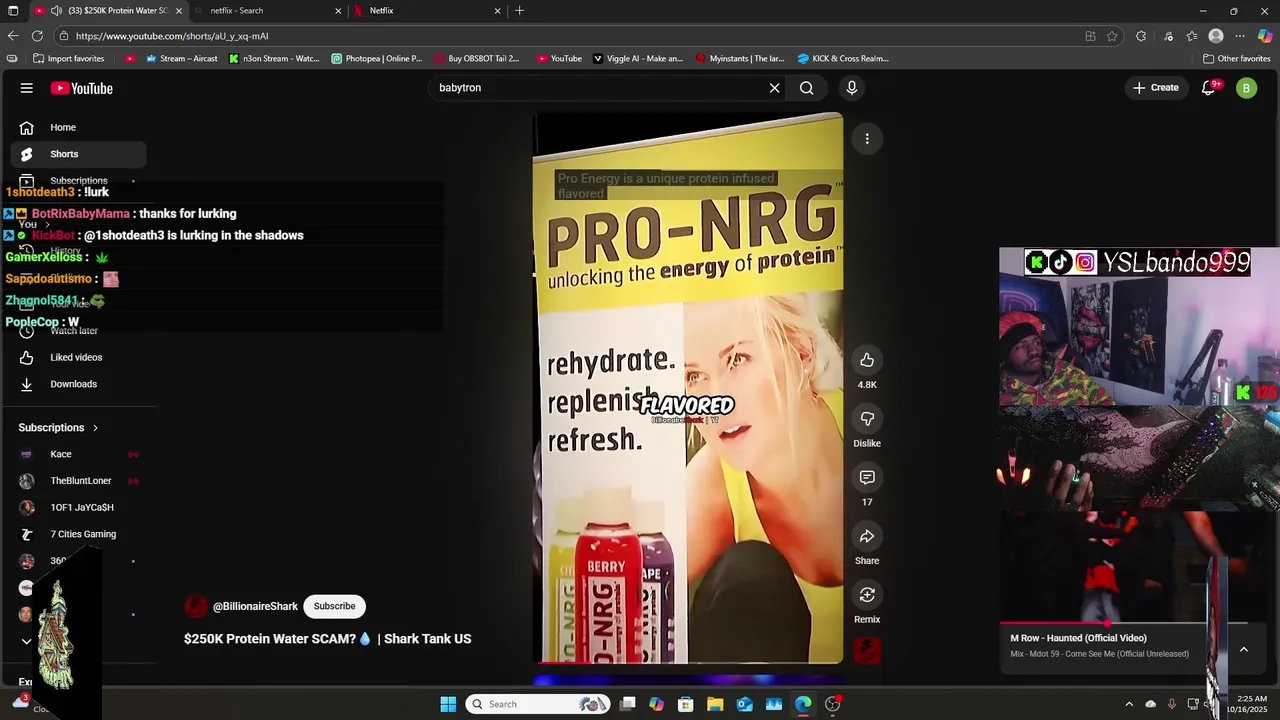Open Edge settings three-dot menu
The image size is (1280, 720).
coord(1240,36)
